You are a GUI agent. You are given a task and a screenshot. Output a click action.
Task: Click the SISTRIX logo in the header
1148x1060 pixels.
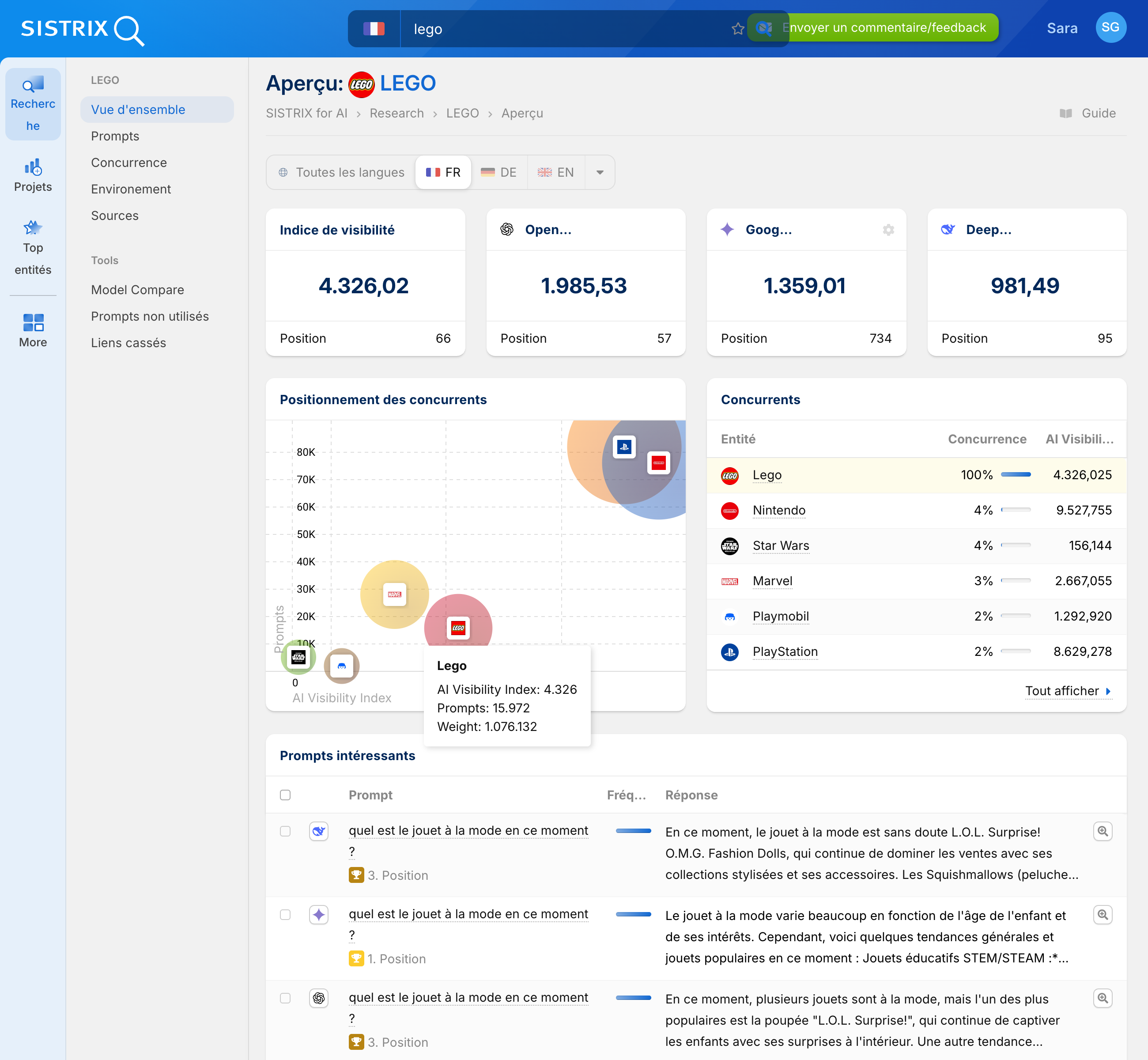pyautogui.click(x=82, y=29)
